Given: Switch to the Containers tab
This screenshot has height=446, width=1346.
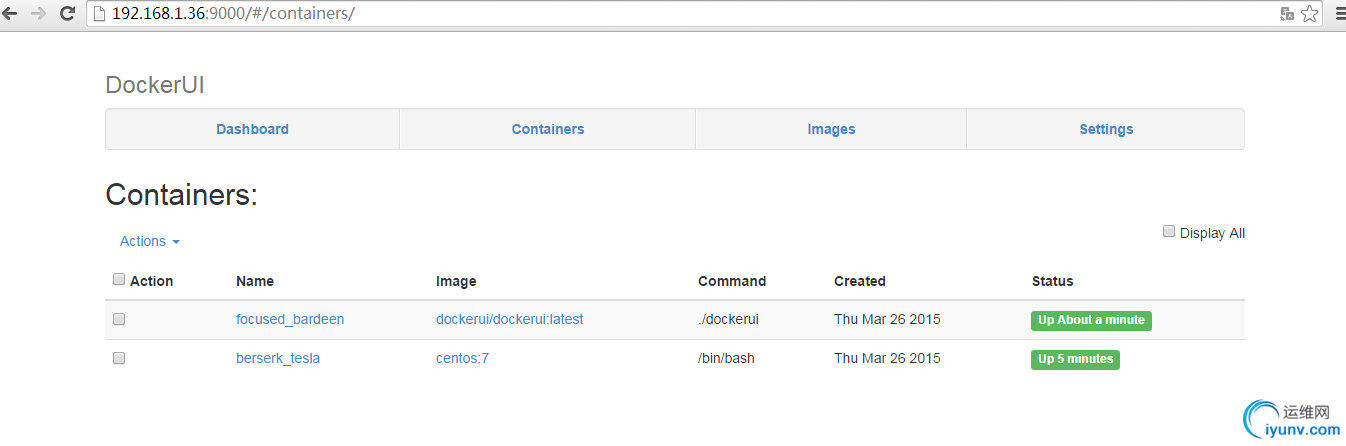Looking at the screenshot, I should point(548,129).
